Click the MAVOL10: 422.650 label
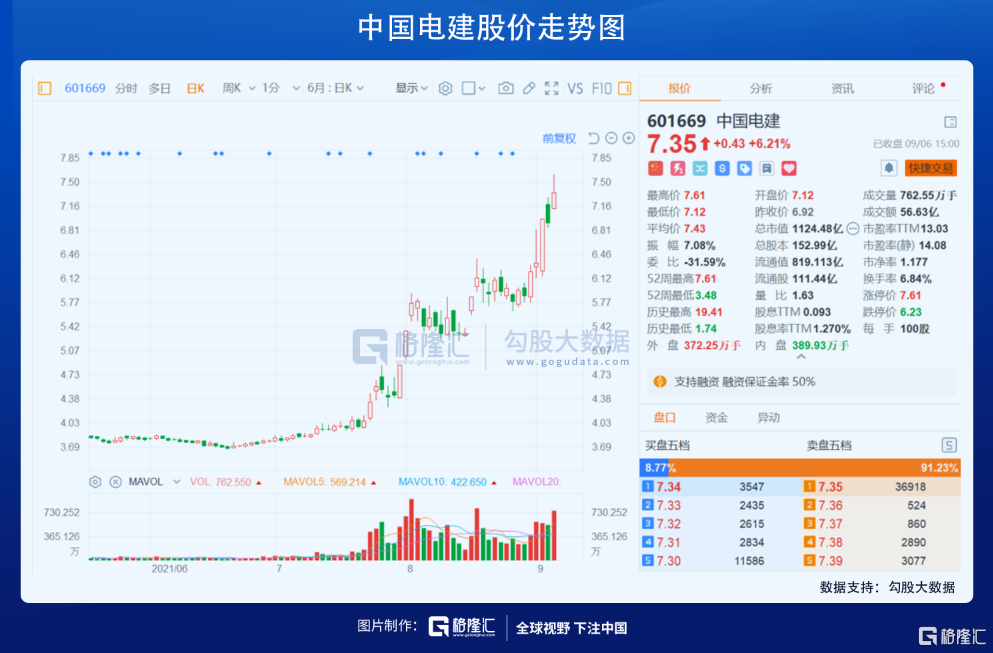Screen dimensions: 993x653 [x=443, y=482]
